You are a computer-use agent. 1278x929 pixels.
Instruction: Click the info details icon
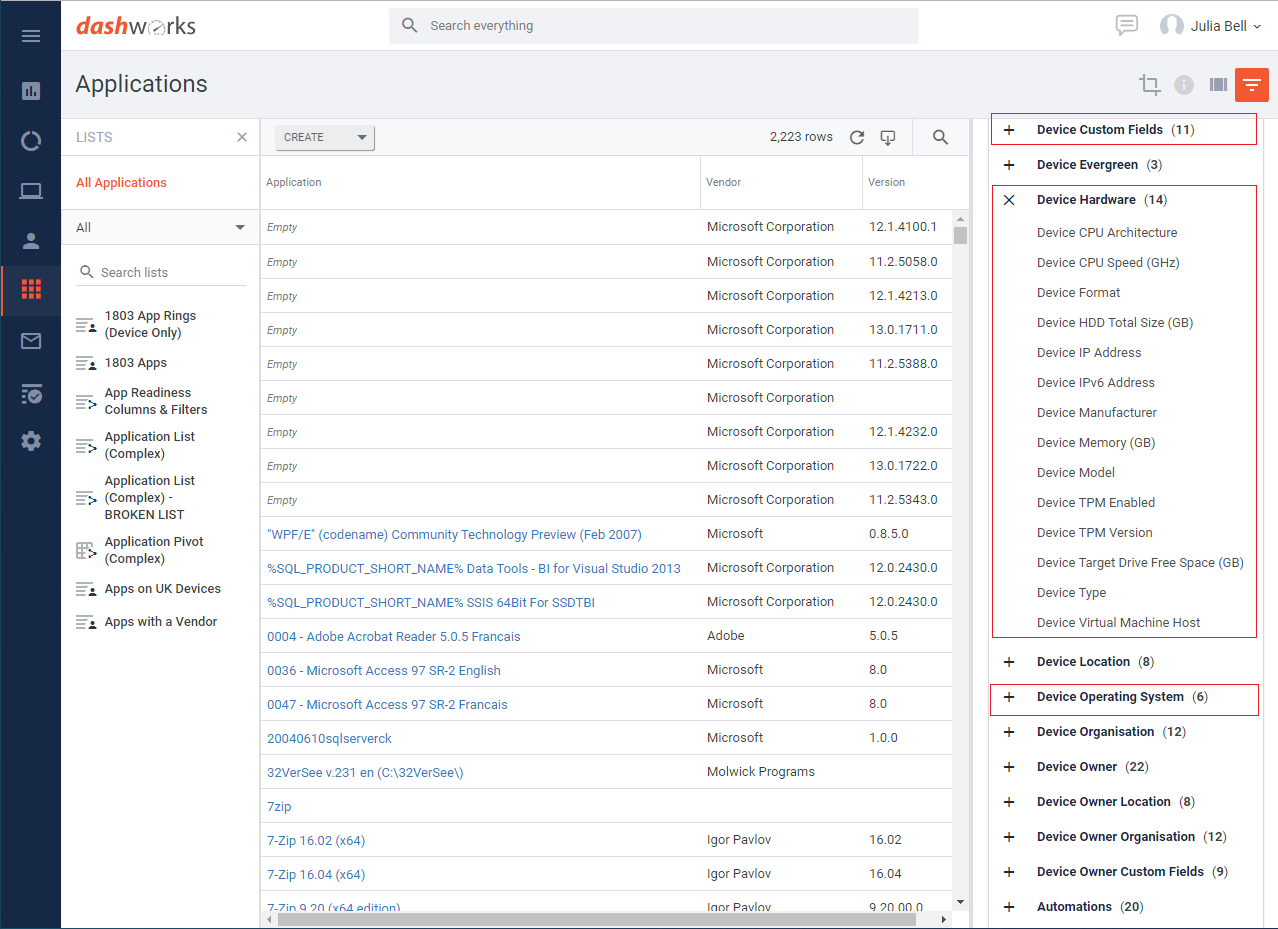[x=1184, y=85]
